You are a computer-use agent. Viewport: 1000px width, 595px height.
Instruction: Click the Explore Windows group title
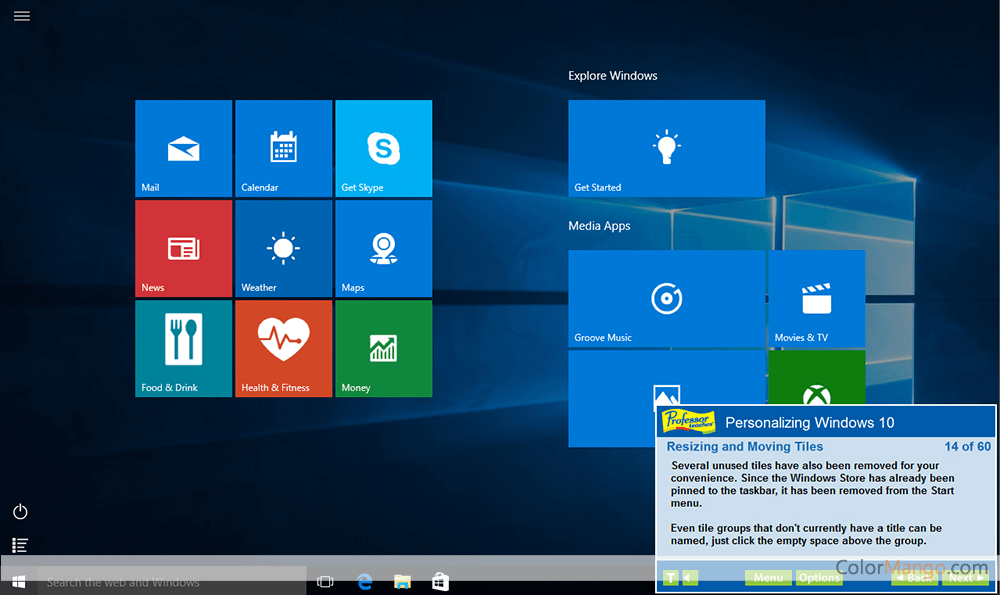(613, 76)
